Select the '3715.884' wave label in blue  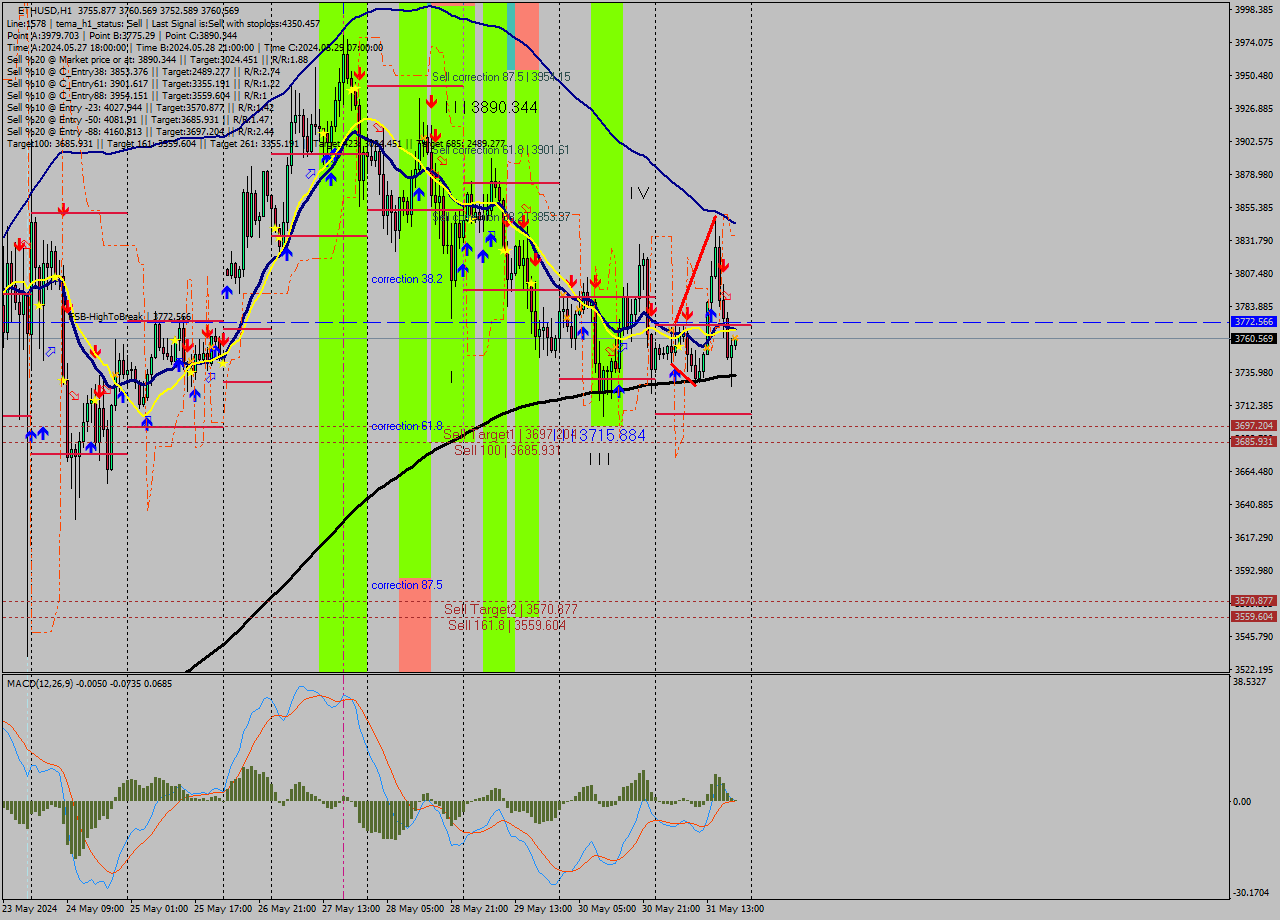(611, 436)
